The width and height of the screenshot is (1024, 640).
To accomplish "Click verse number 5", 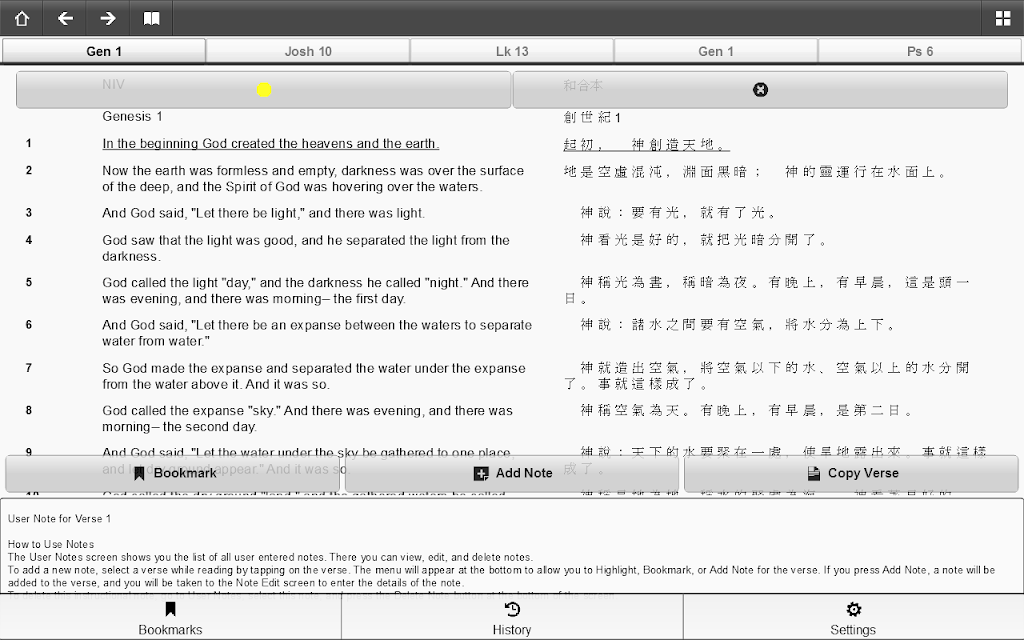I will tap(29, 283).
